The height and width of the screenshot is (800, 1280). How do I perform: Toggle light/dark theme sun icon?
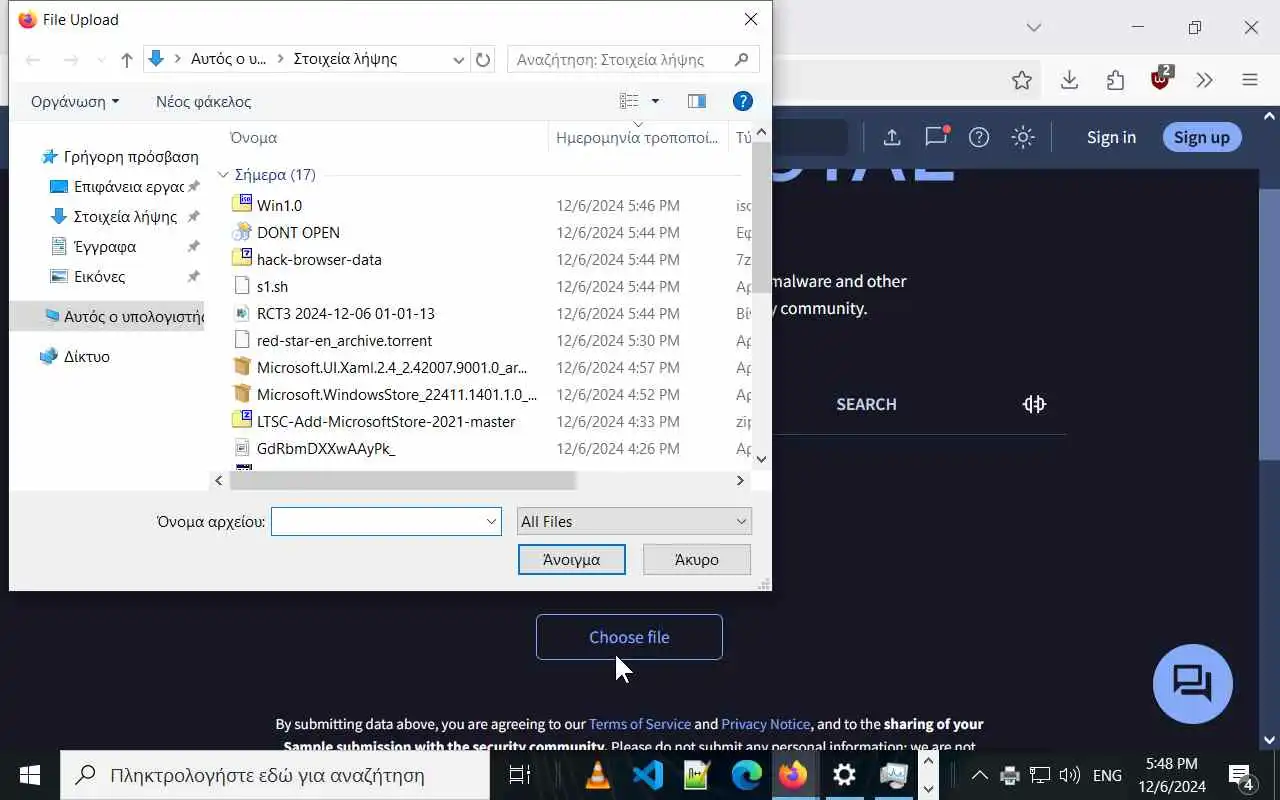click(1023, 137)
